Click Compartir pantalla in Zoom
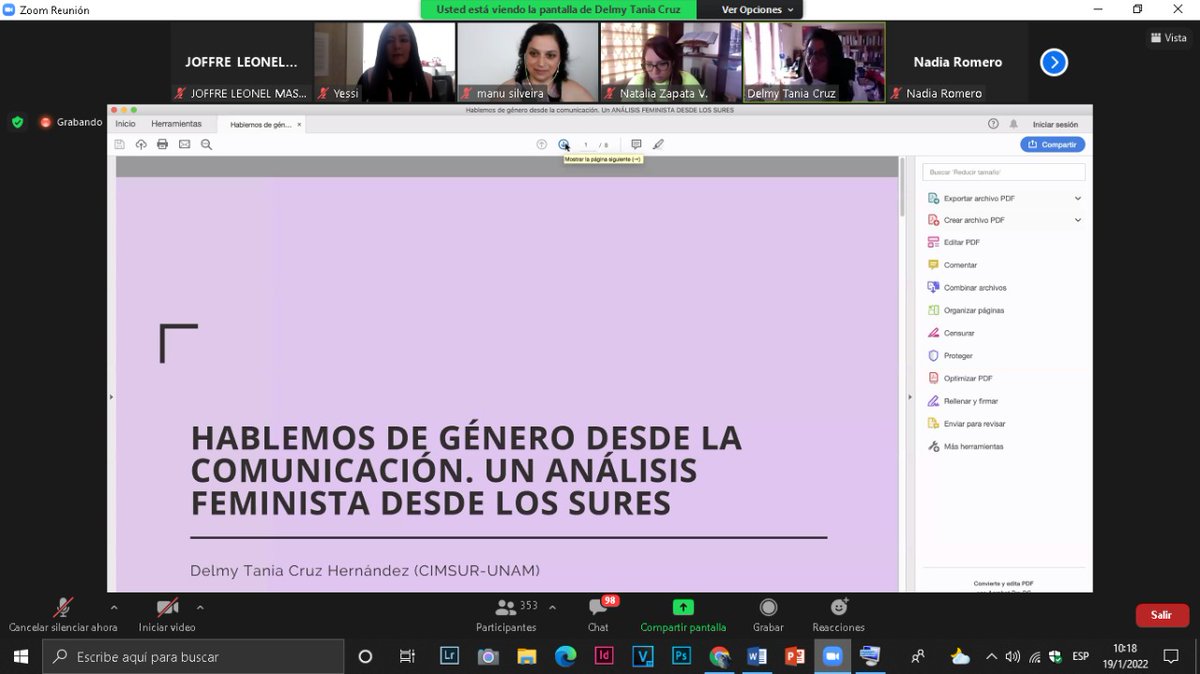This screenshot has width=1200, height=674. [683, 615]
